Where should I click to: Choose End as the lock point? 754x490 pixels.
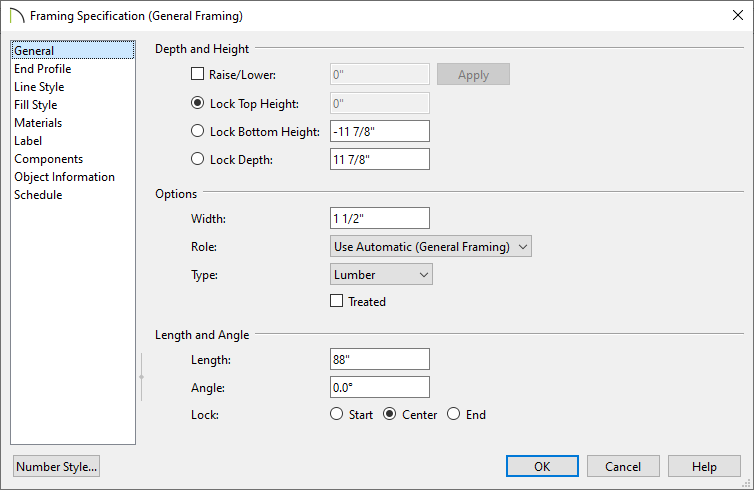pos(453,414)
